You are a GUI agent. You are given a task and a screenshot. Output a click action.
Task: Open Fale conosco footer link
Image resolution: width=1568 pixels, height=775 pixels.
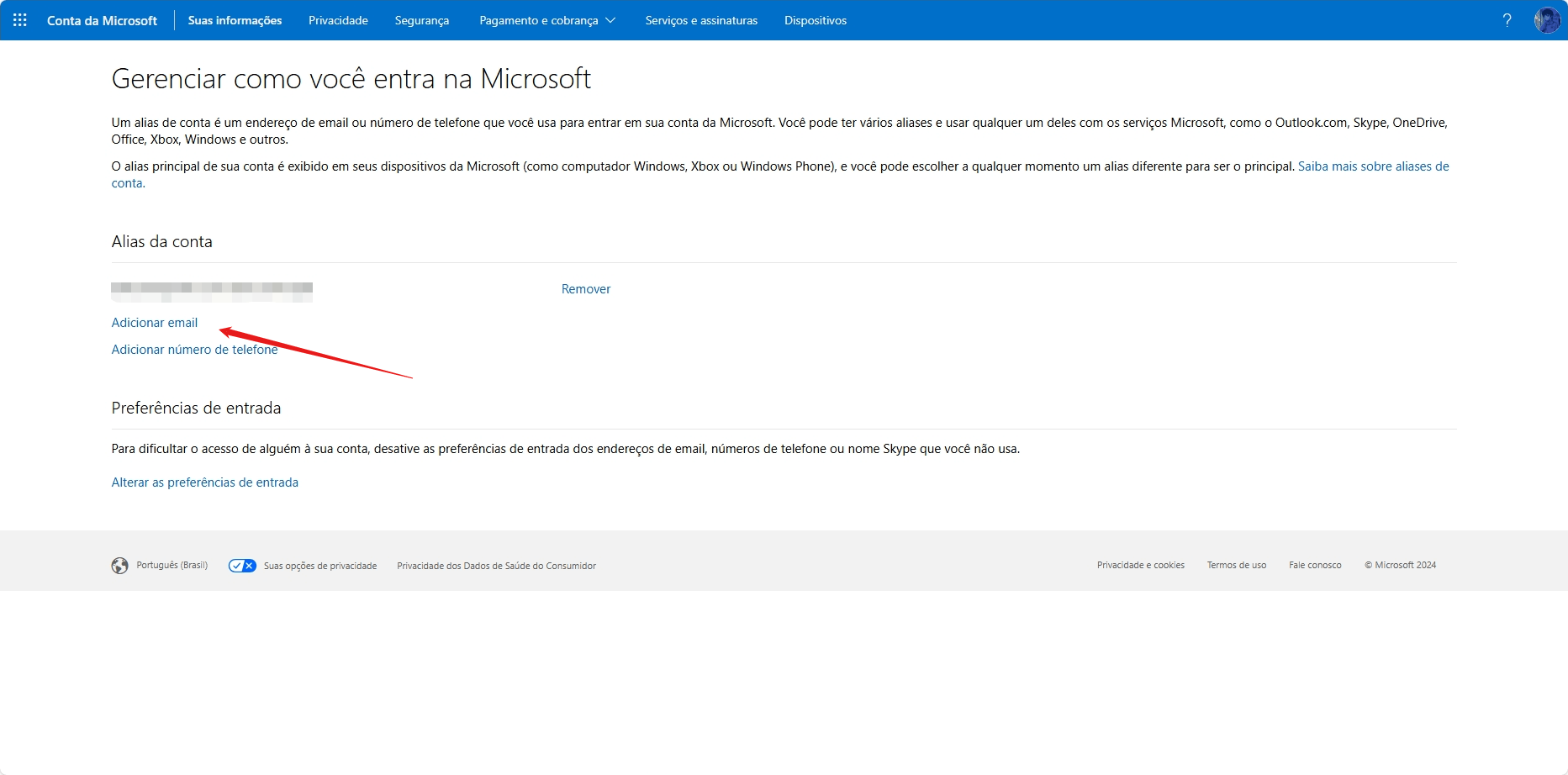1315,565
